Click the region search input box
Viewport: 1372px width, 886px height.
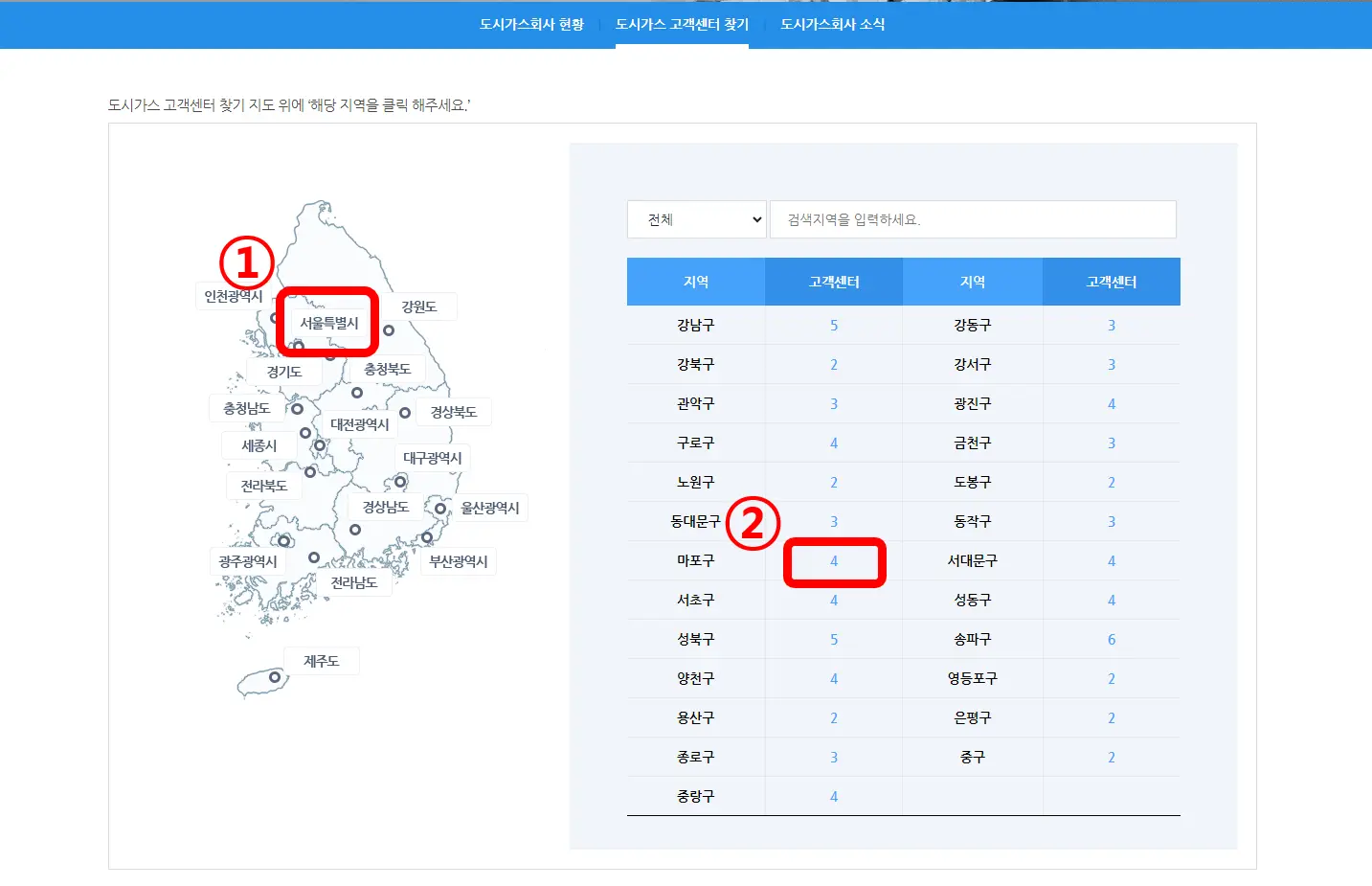[x=973, y=219]
